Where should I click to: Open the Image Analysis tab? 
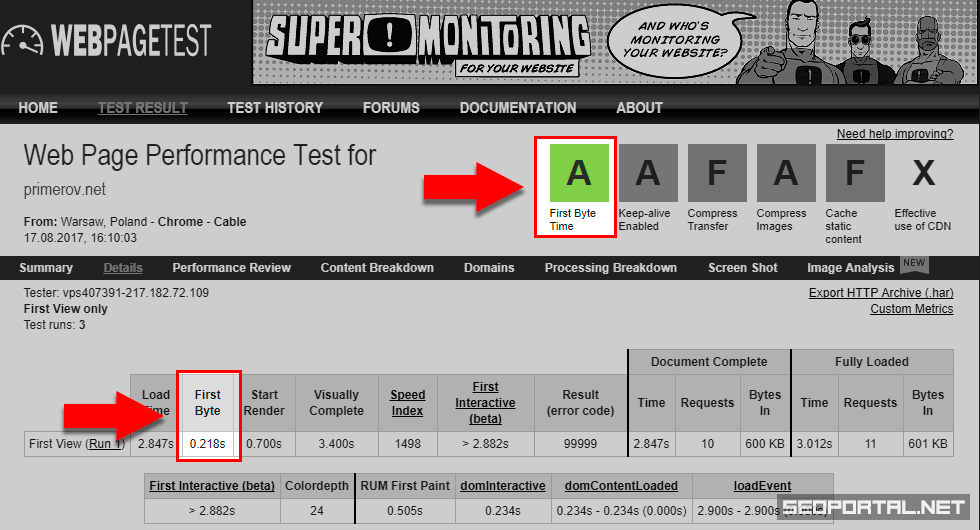click(850, 268)
